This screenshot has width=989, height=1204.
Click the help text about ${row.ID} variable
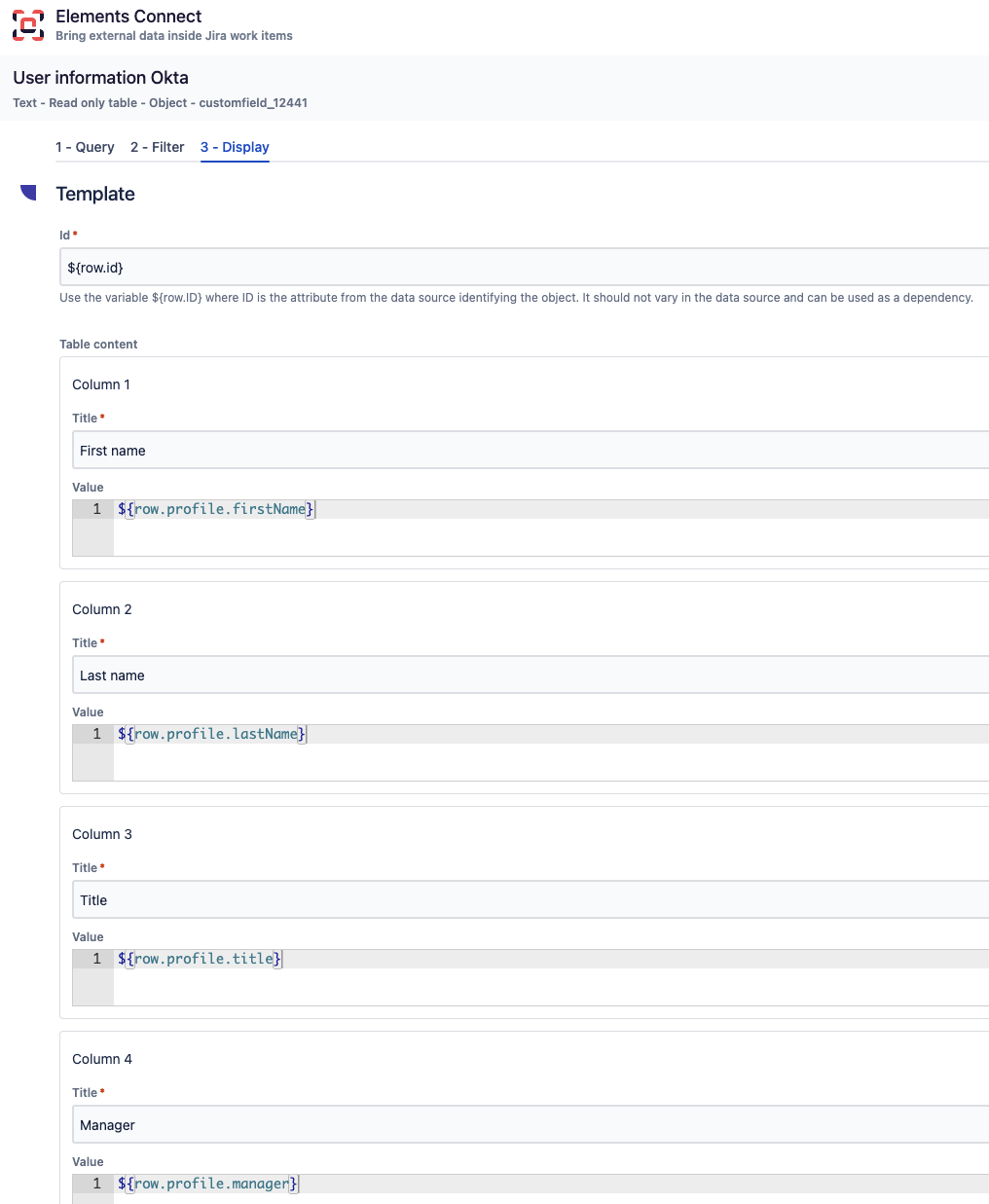[516, 298]
